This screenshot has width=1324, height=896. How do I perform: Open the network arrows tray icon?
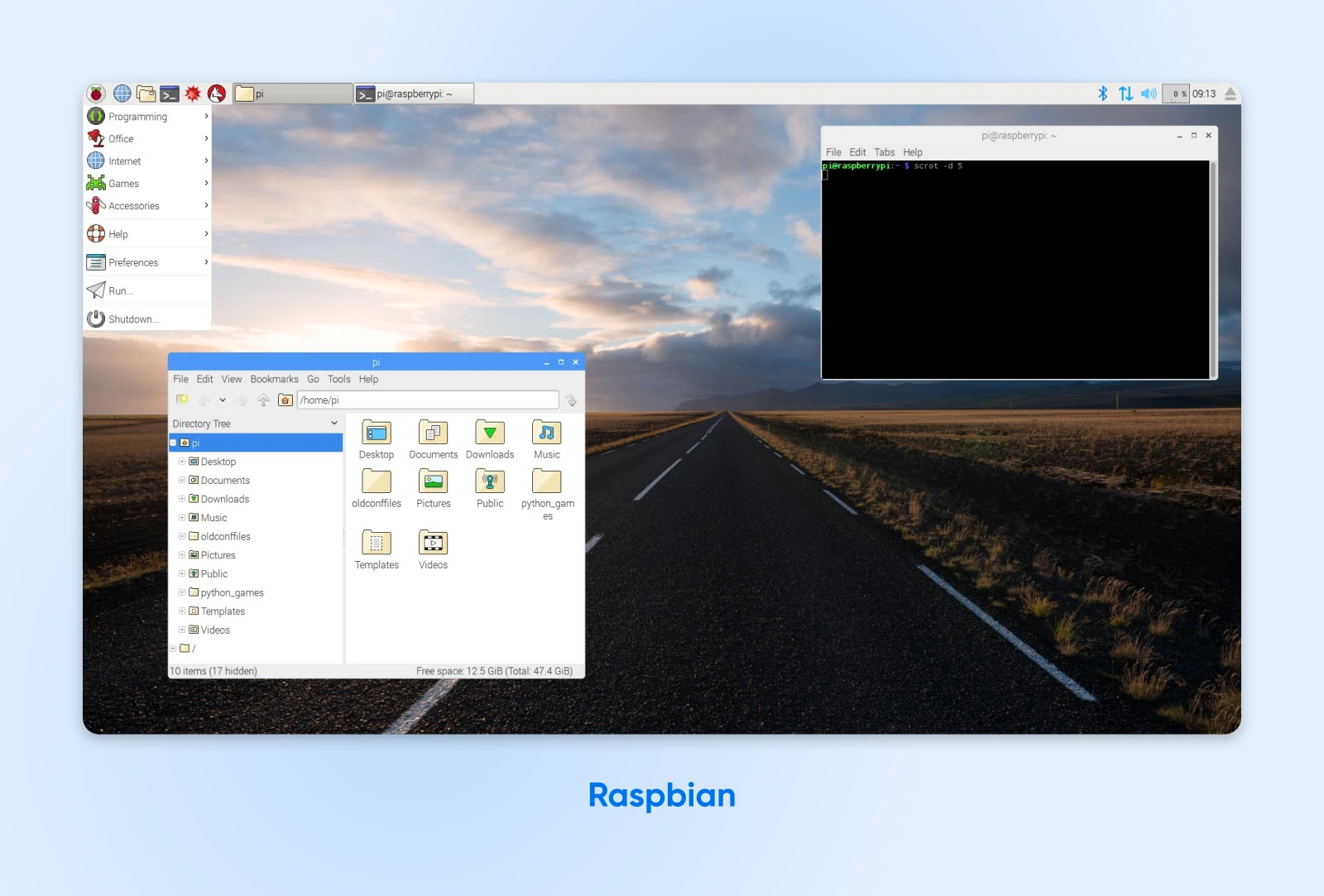pos(1125,93)
